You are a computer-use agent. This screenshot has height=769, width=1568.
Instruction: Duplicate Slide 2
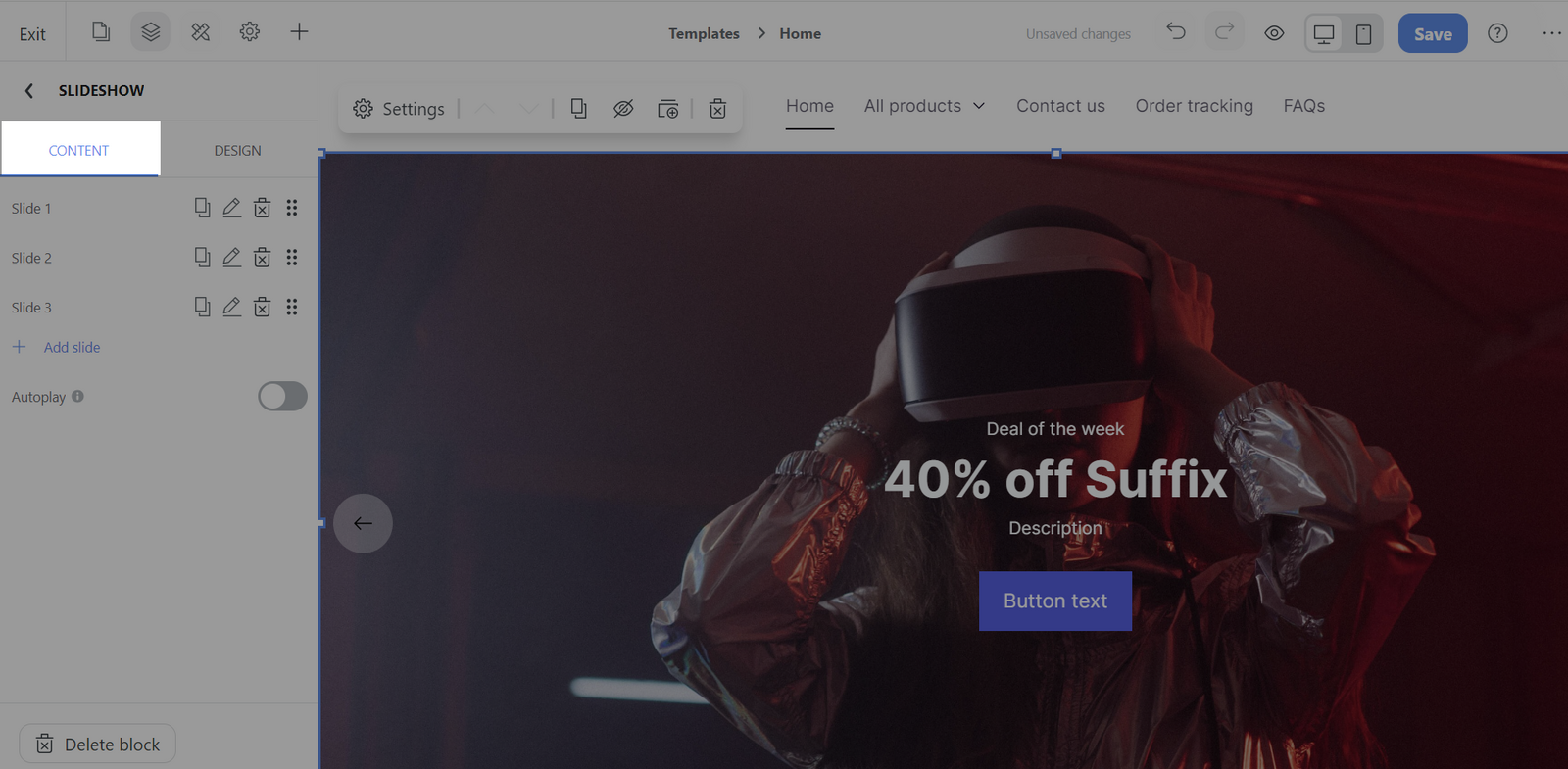pos(202,257)
